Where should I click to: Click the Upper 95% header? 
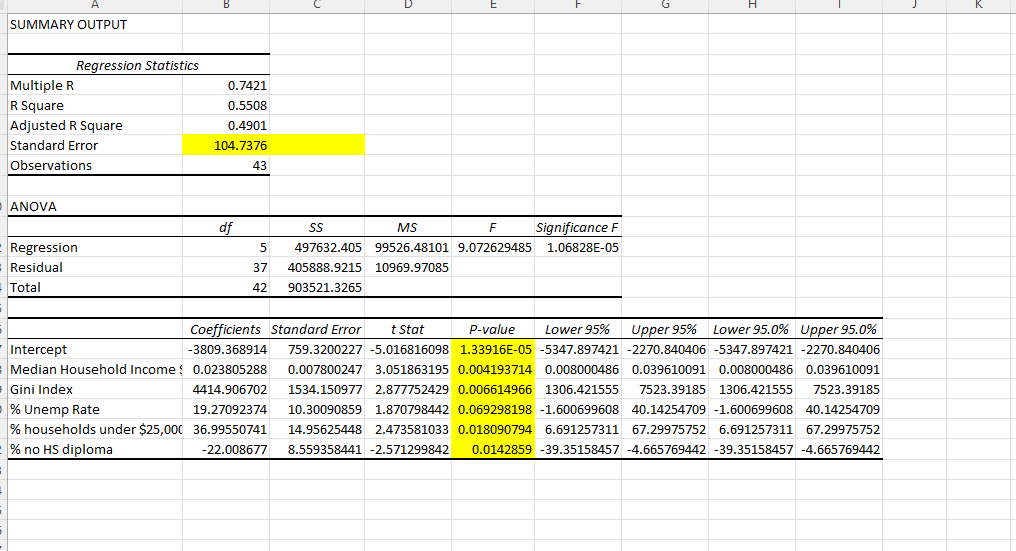665,329
